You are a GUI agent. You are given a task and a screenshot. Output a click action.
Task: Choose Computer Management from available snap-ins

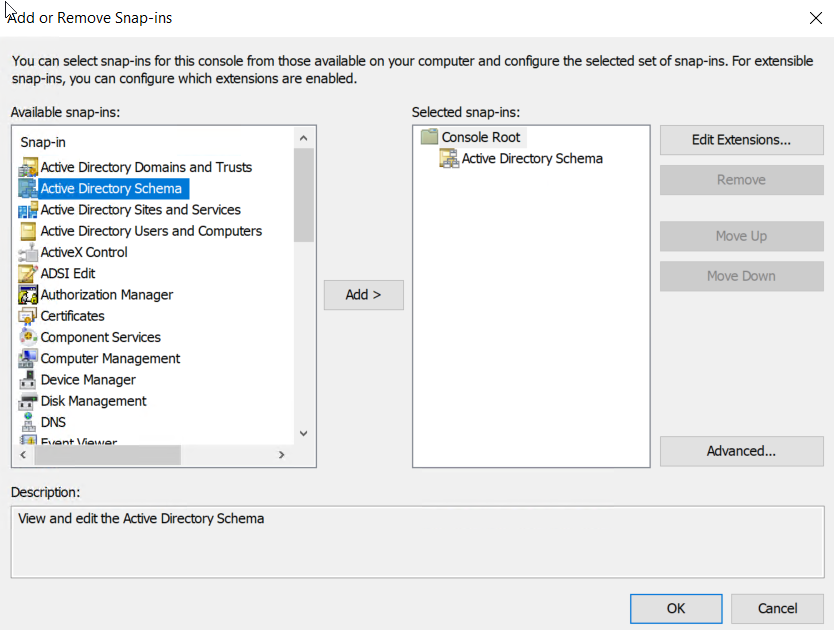[110, 358]
